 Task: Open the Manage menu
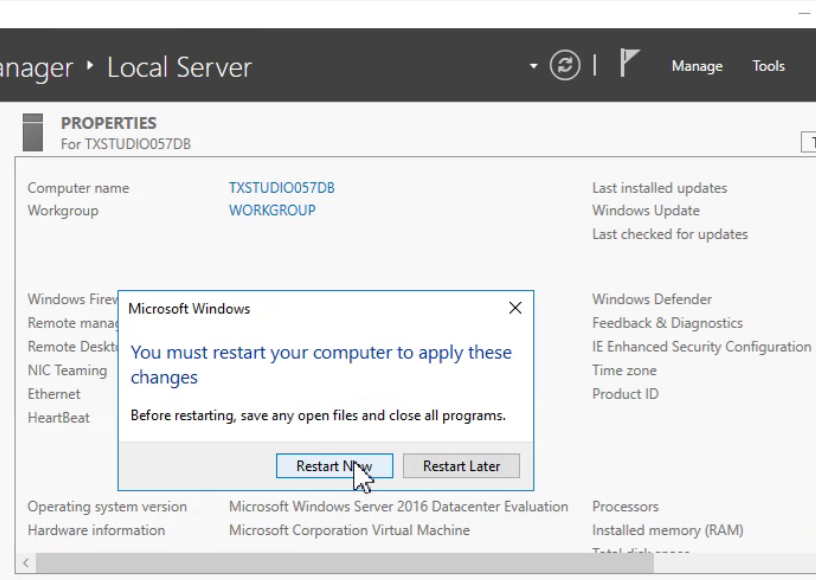point(697,66)
